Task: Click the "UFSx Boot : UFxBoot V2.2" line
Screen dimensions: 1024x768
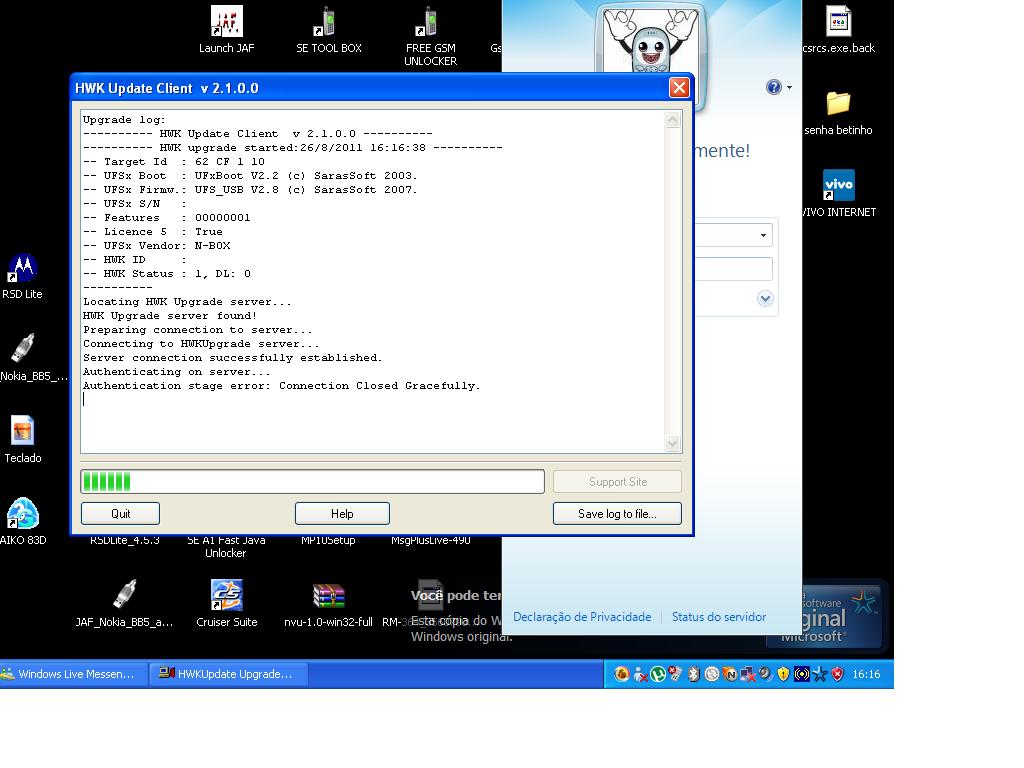Action: coord(250,176)
